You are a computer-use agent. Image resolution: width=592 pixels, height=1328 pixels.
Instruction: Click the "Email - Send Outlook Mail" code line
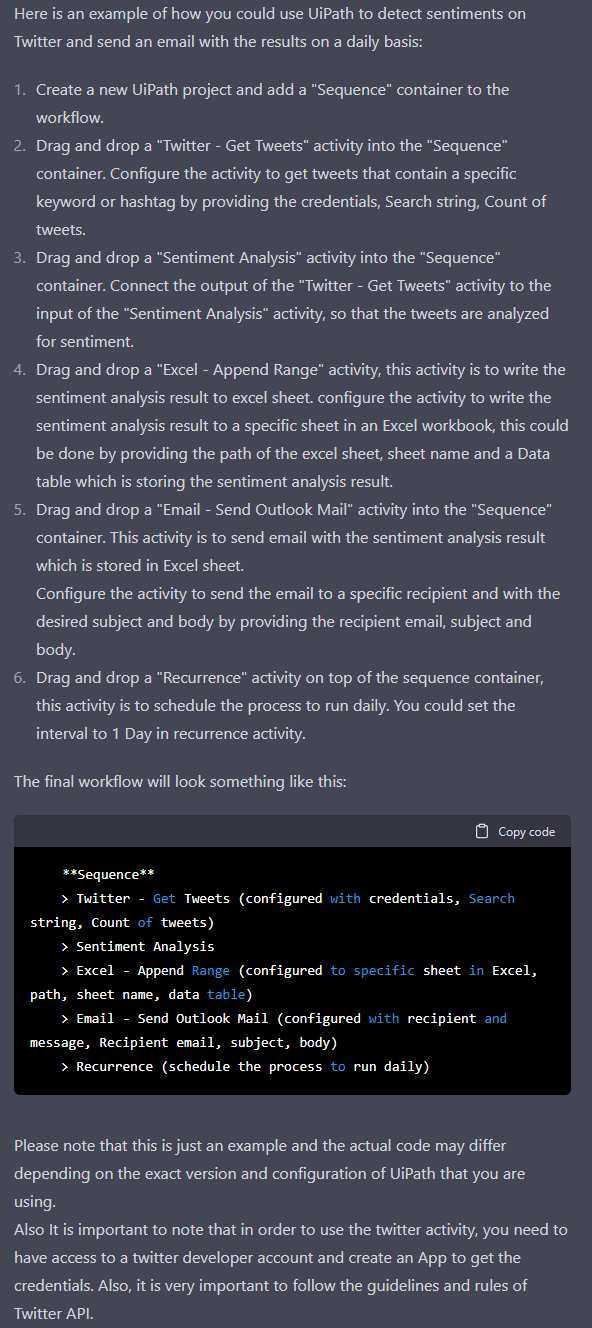[268, 1030]
